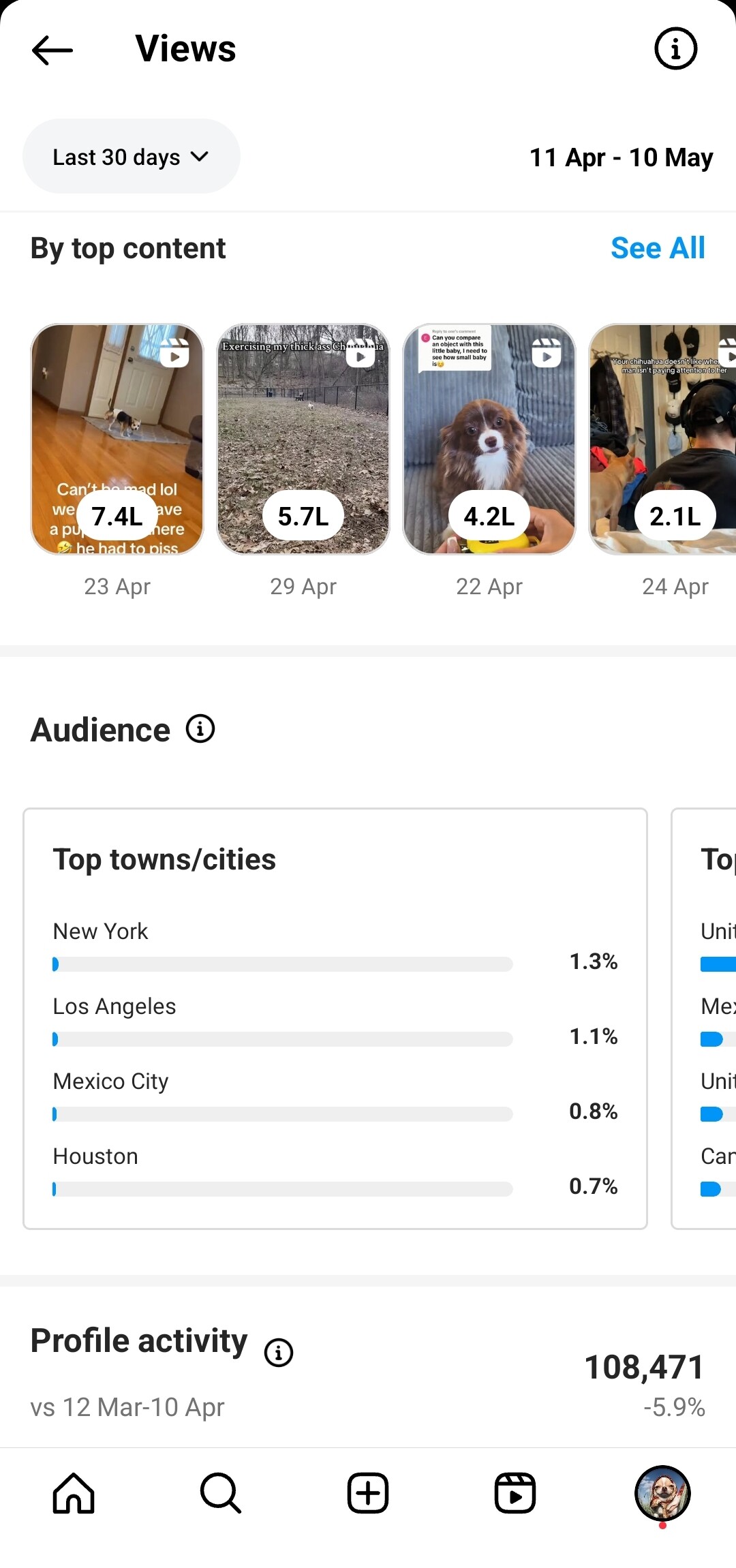Tap the Top towns/cities heading
Screen dimensions: 736x1568
click(x=164, y=860)
